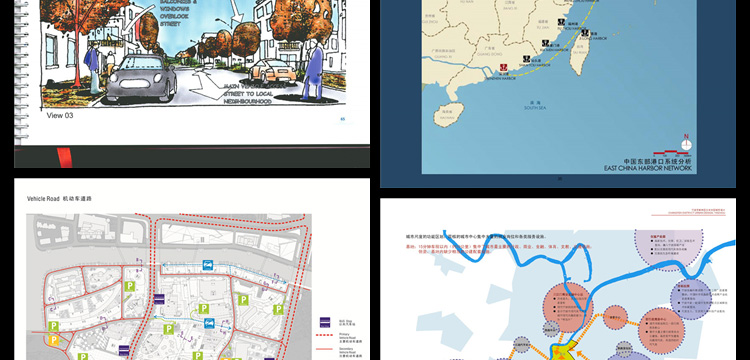Screen dimensions: 750x360
Task: Click the South Sea label on the map
Action: click(x=535, y=108)
